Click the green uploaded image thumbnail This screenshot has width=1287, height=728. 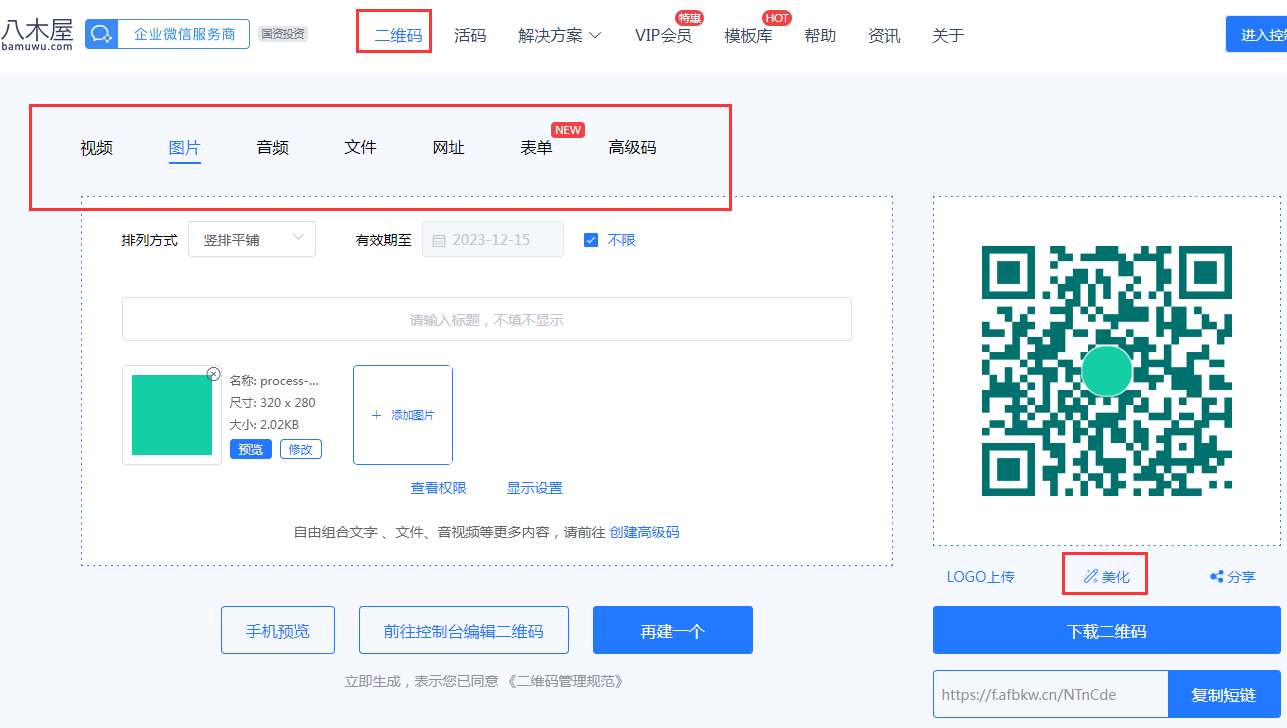coord(172,415)
